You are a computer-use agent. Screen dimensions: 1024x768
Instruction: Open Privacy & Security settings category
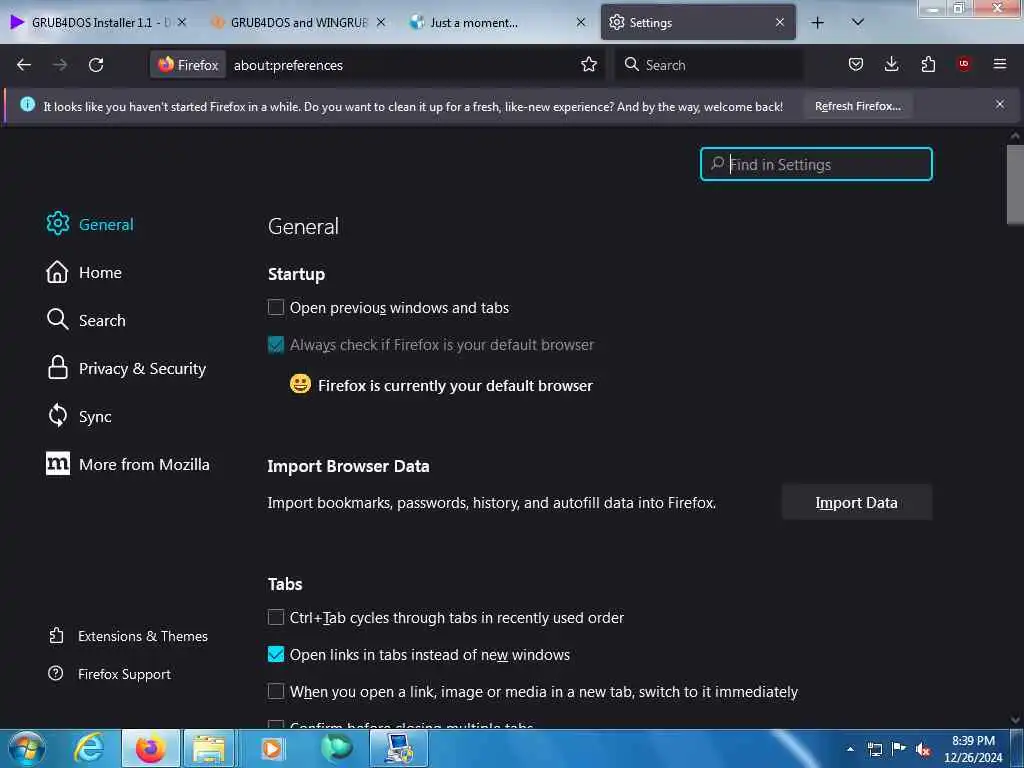[127, 368]
